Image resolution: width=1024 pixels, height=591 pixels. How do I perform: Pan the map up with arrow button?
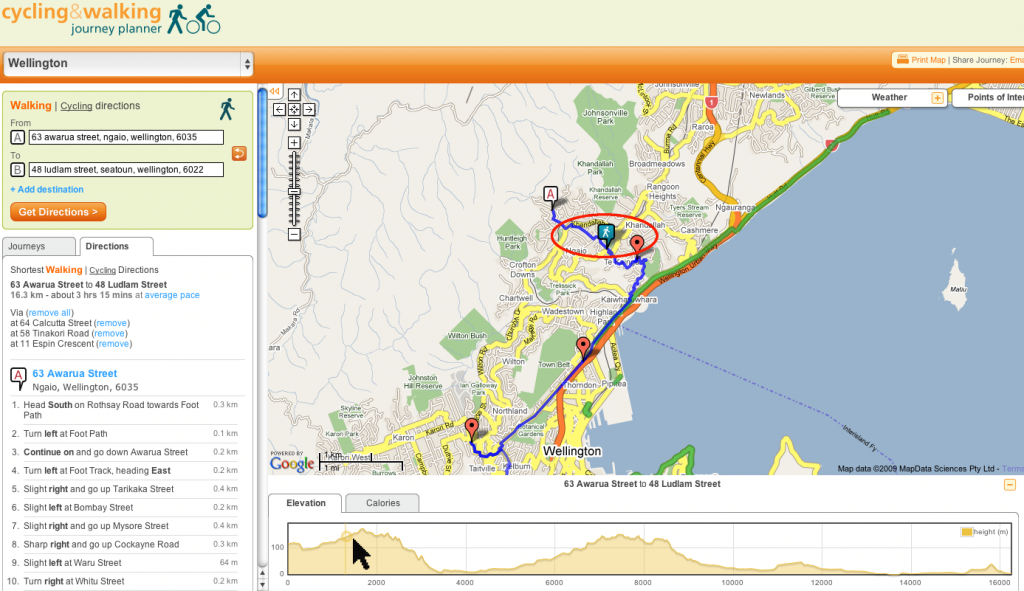294,95
